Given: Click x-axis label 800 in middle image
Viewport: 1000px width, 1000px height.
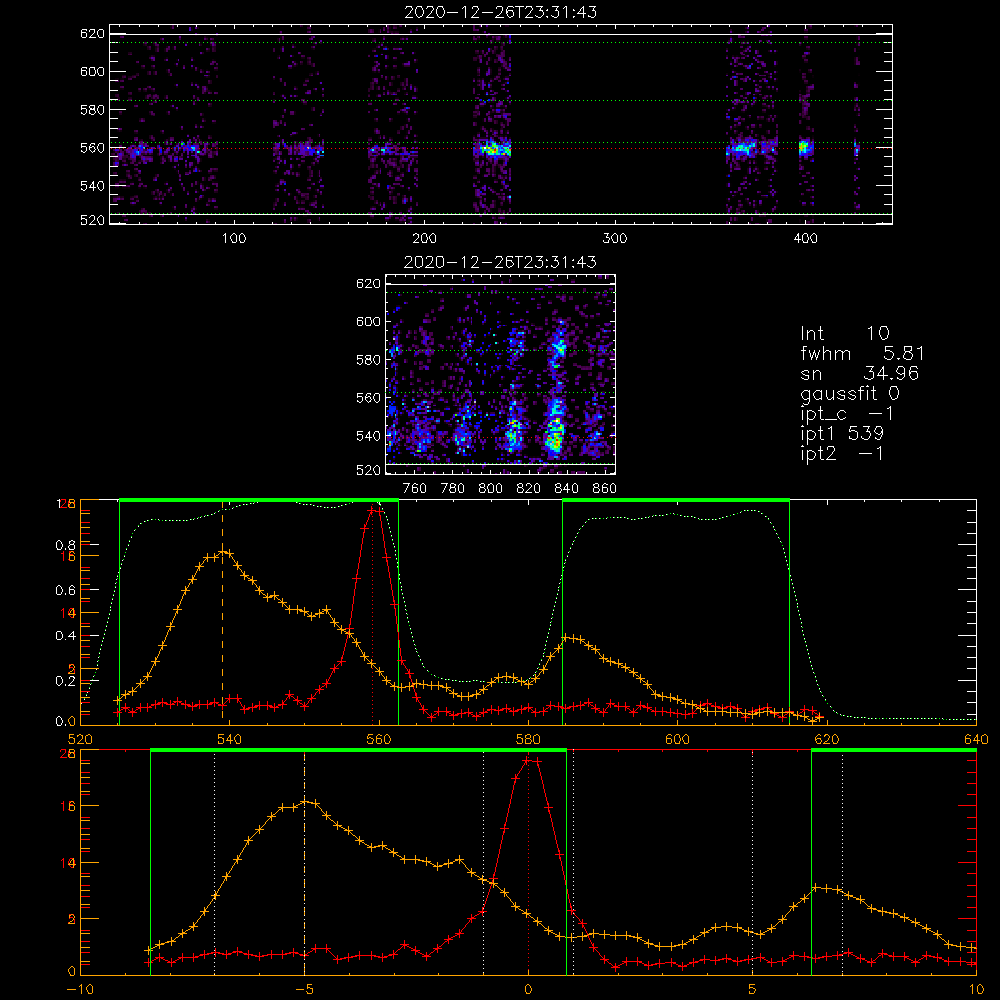Looking at the screenshot, I should click(x=490, y=489).
